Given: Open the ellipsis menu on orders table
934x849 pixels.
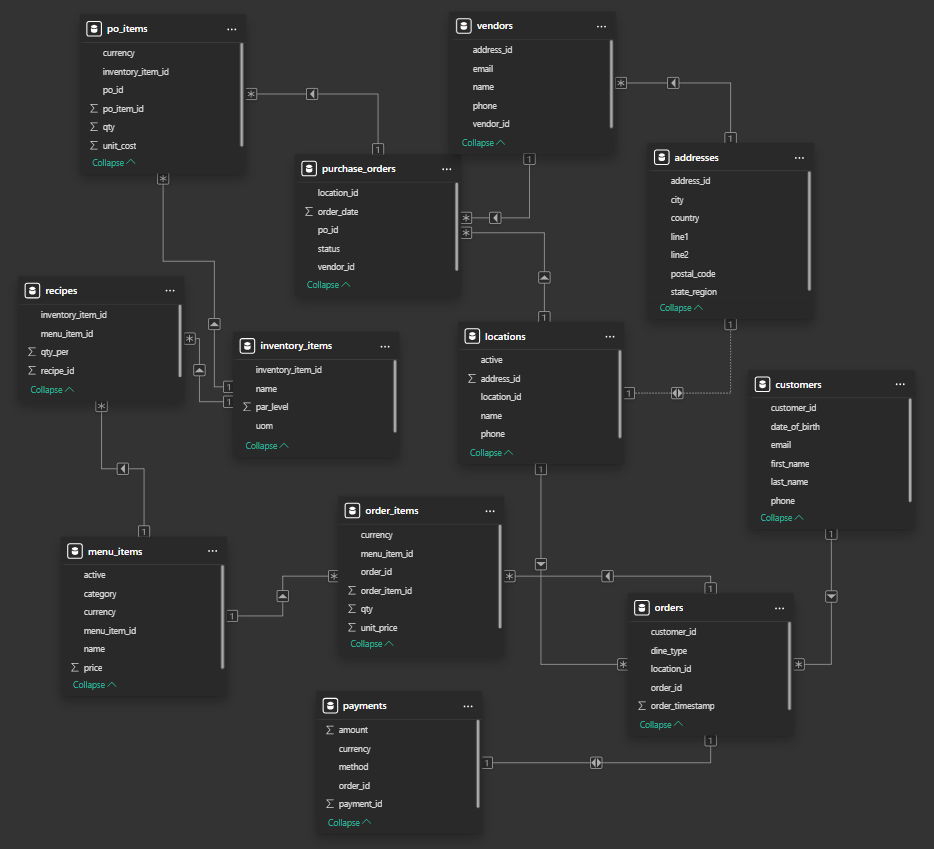Looking at the screenshot, I should tap(778, 608).
